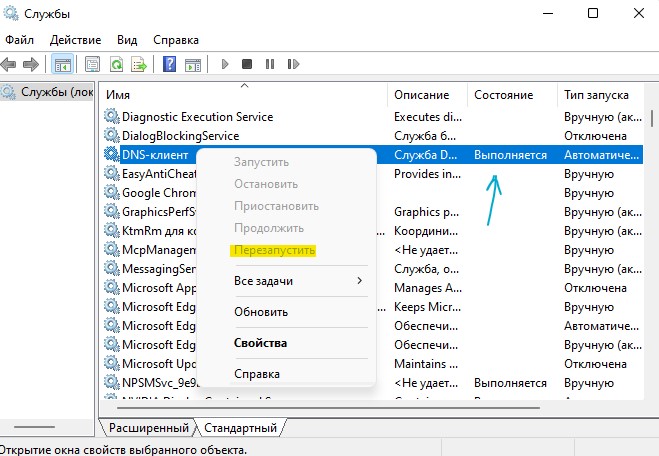Open the Справка menu in menu bar
The image size is (659, 456).
176,40
